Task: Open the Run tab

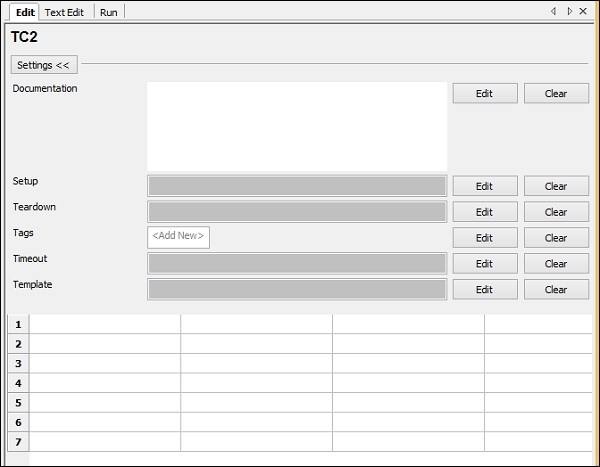Action: (x=109, y=11)
